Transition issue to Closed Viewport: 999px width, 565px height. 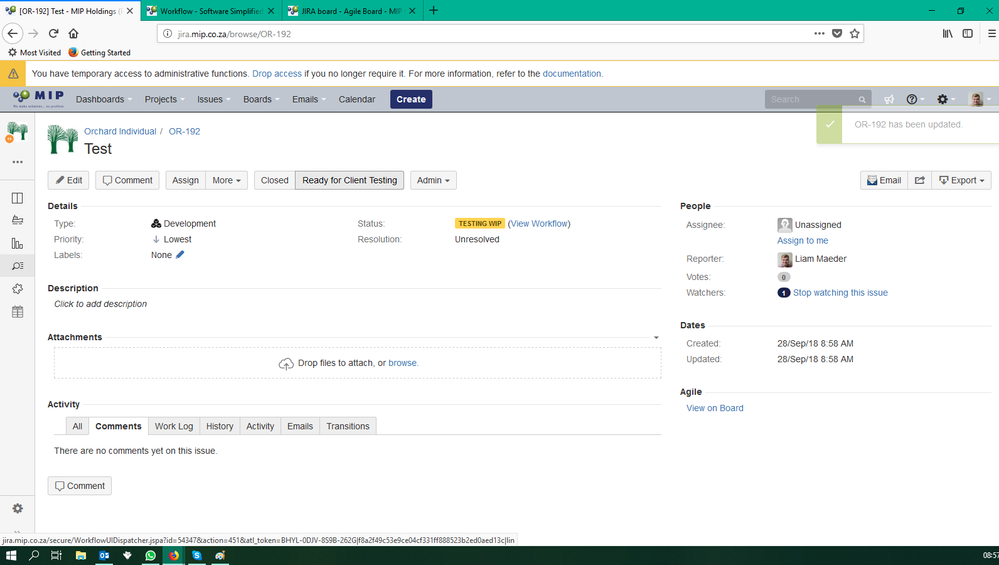click(x=275, y=180)
